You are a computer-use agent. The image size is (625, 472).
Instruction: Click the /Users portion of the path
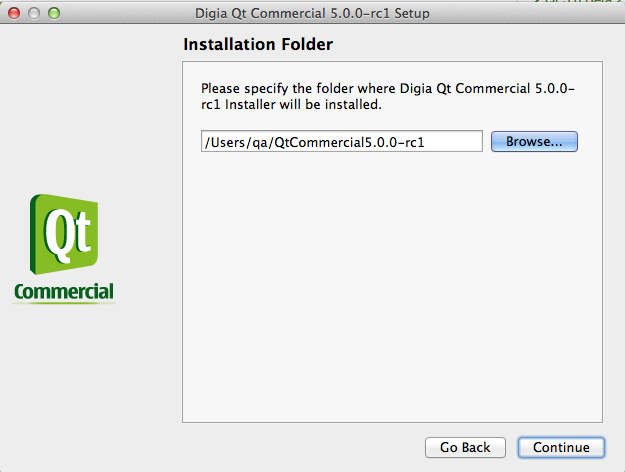225,142
